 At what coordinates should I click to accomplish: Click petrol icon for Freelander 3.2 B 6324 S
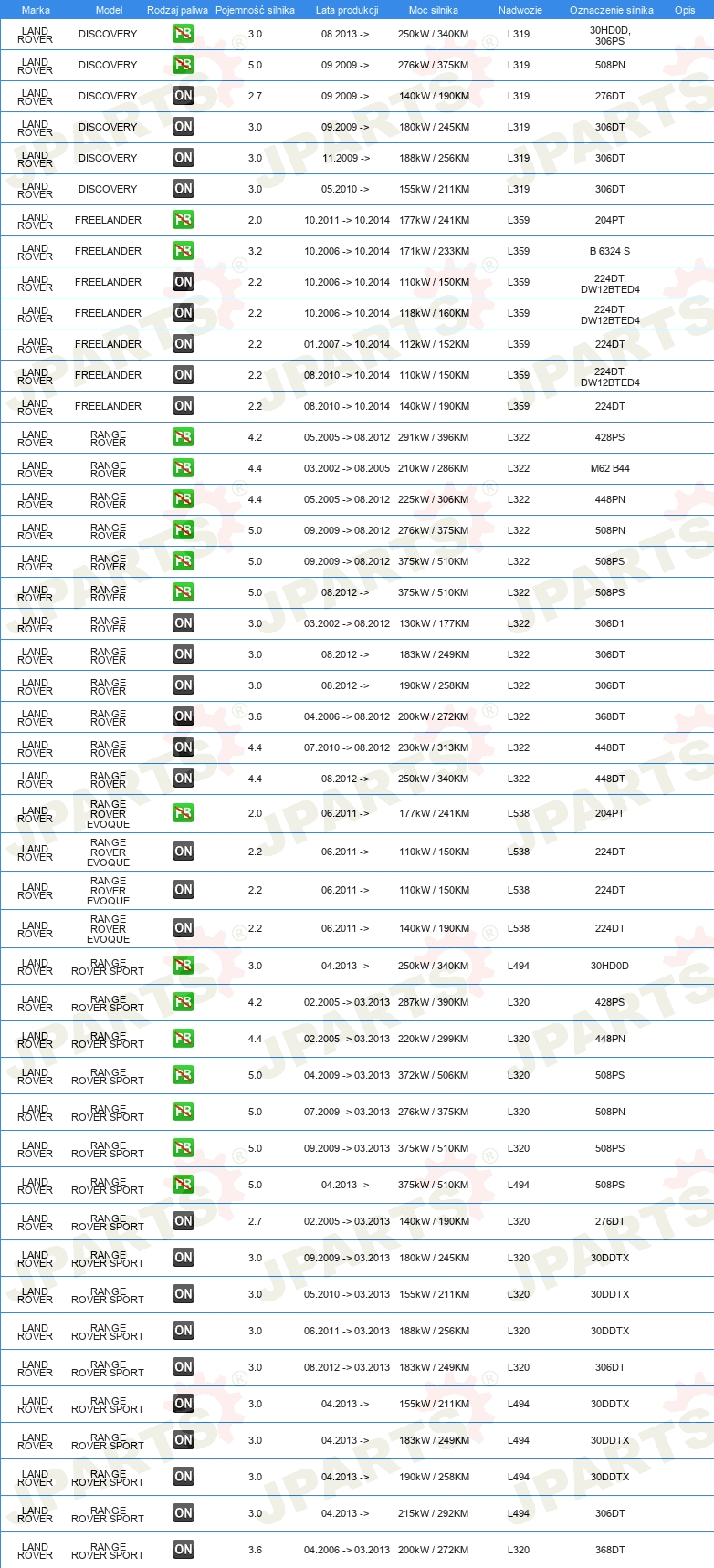184,251
